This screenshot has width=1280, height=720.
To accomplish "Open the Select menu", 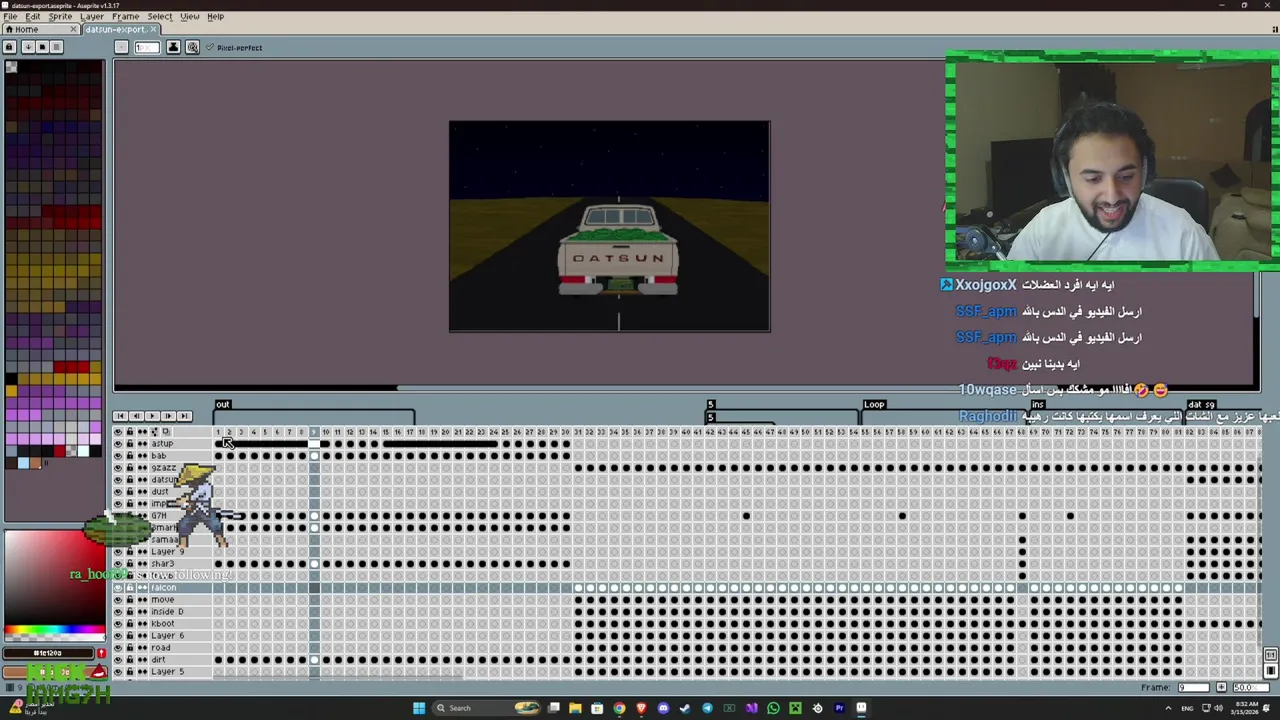I will coord(159,16).
